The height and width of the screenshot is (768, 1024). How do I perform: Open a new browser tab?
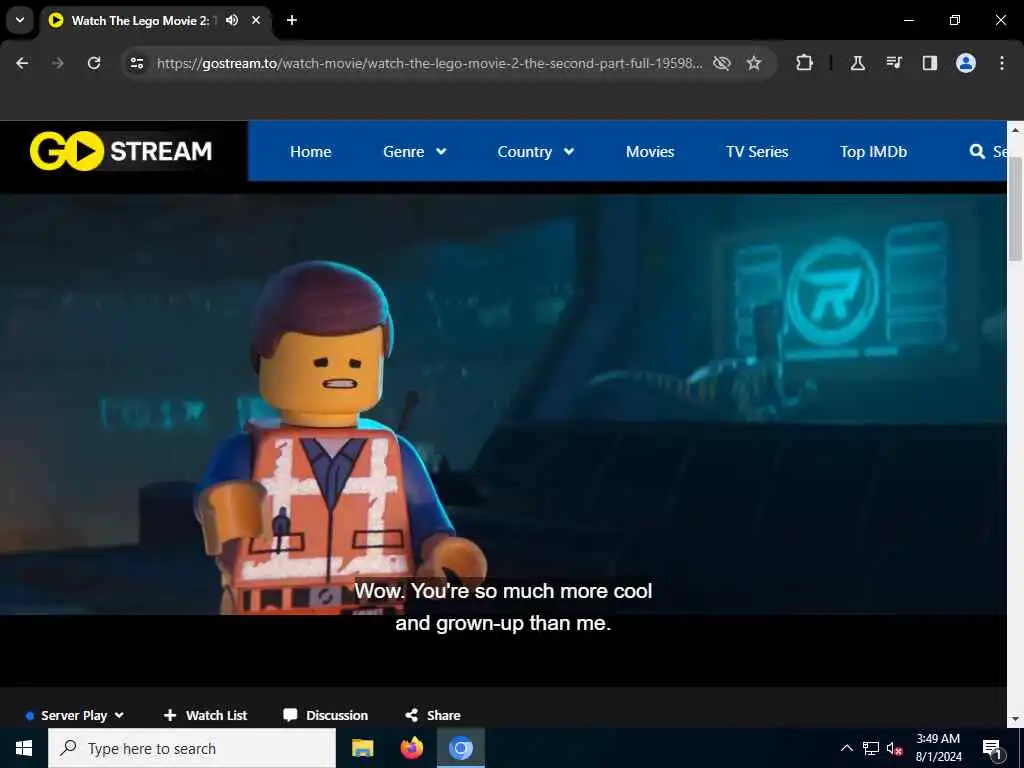click(x=292, y=20)
